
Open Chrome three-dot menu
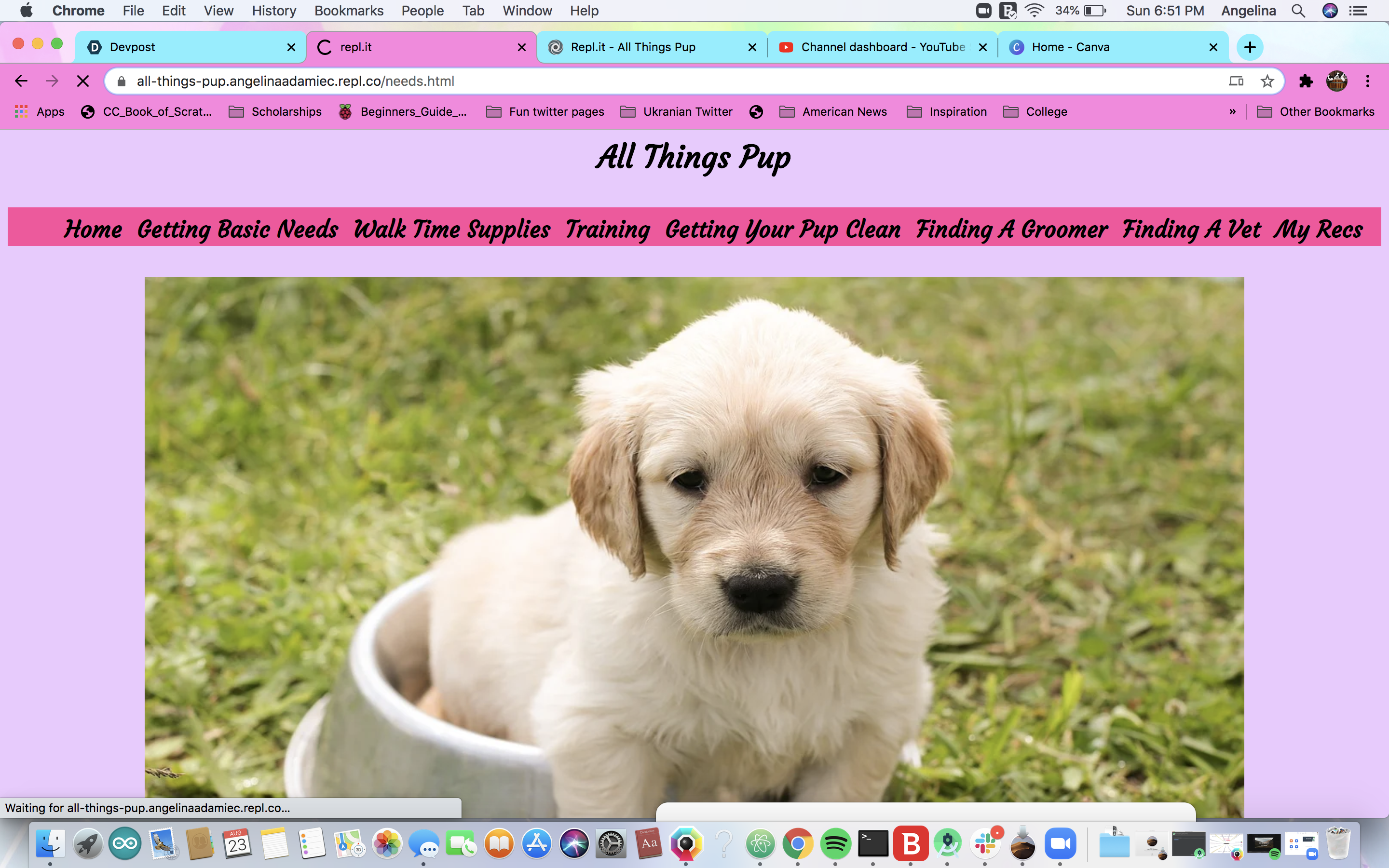[1368, 81]
